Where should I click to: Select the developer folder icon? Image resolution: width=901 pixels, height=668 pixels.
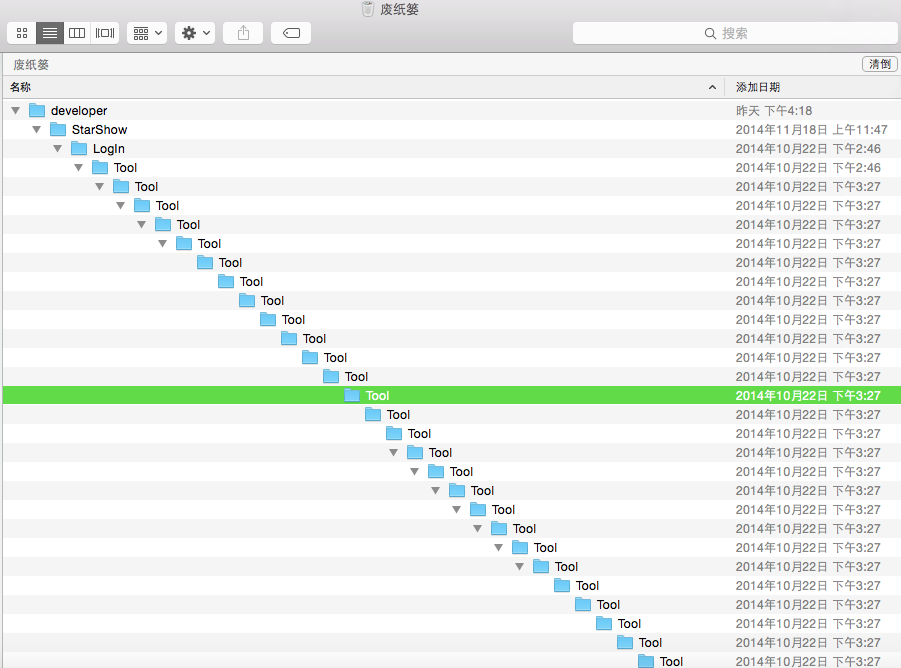[x=37, y=110]
